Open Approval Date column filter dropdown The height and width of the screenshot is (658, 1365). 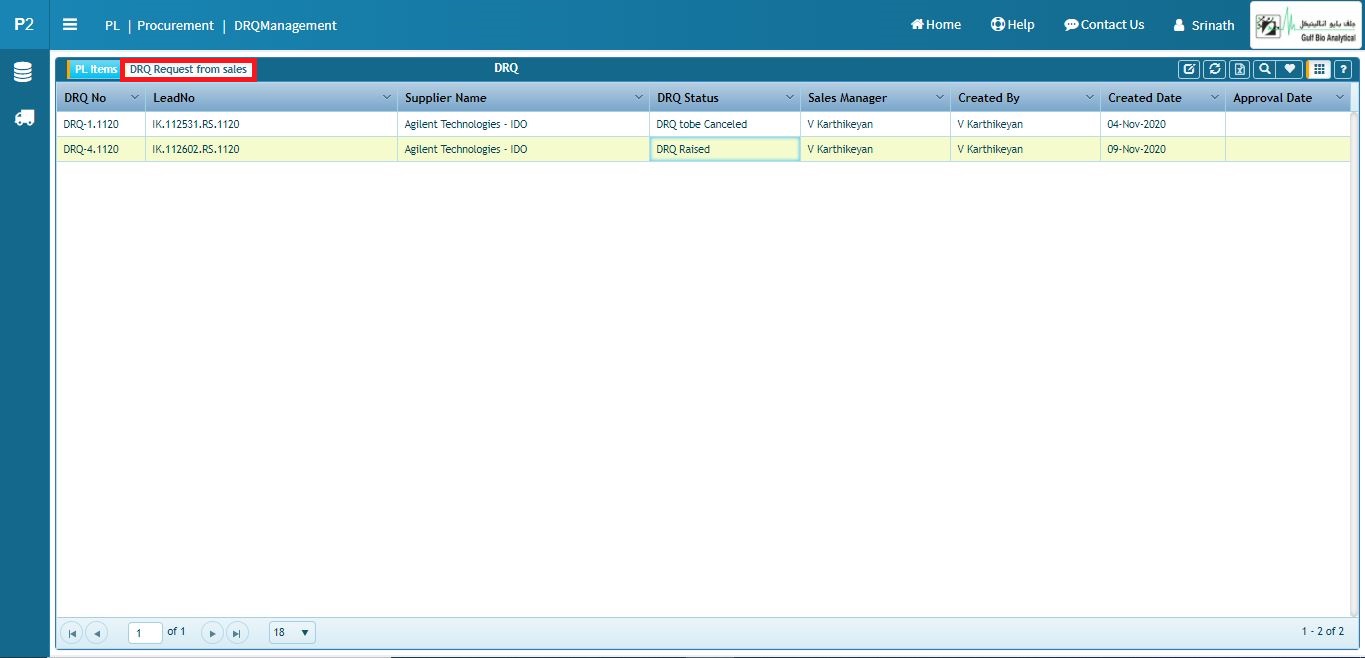click(1340, 97)
